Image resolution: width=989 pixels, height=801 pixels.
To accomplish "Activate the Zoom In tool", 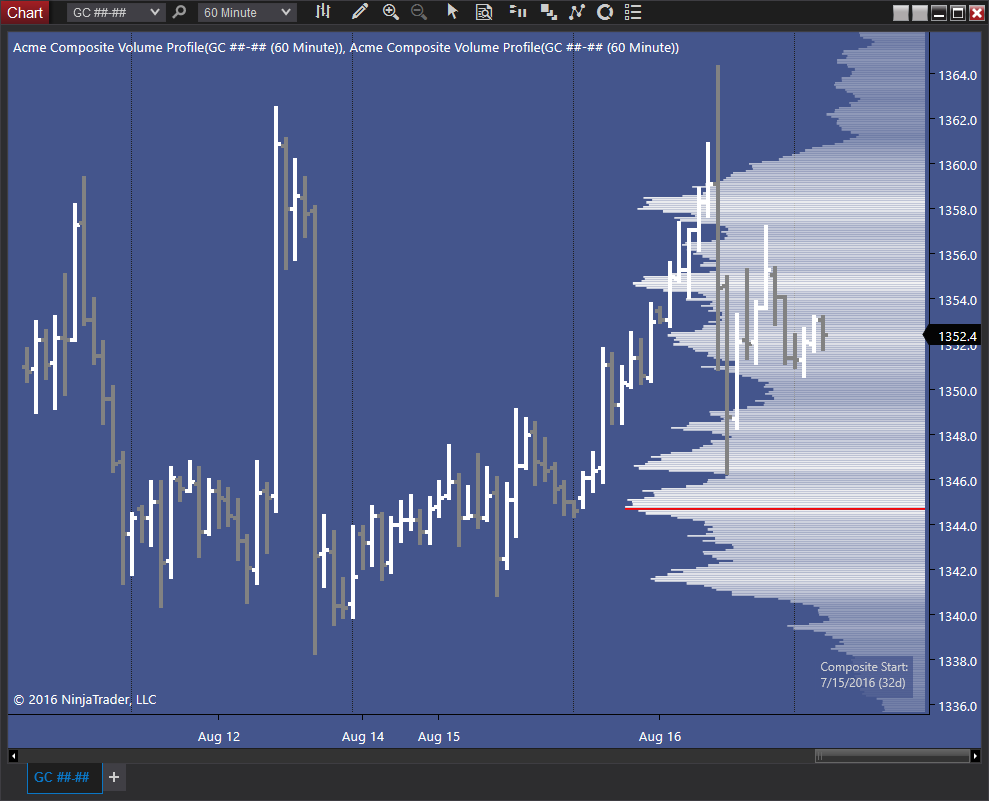I will (x=391, y=12).
